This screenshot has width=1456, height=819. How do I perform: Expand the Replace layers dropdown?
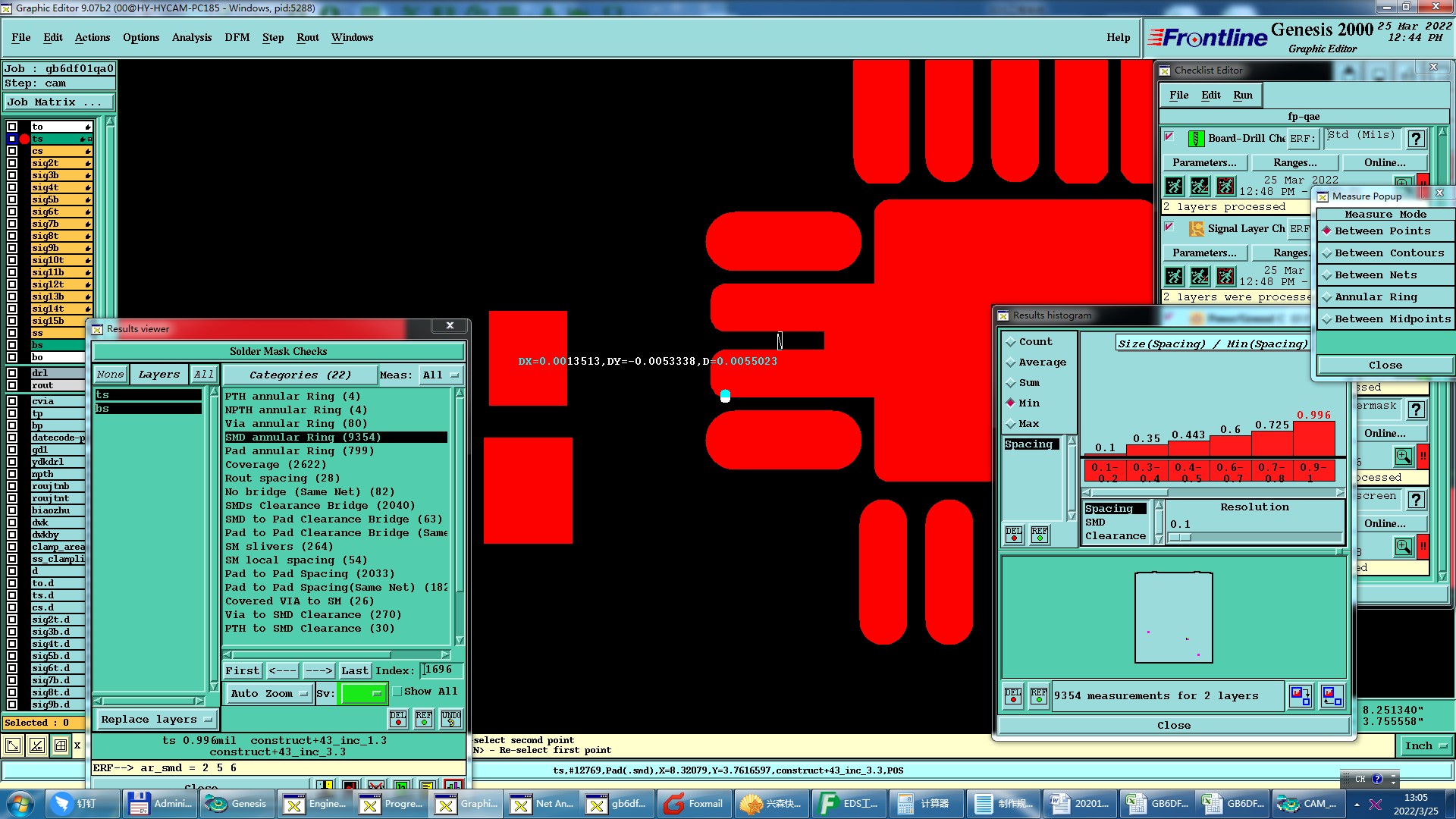[157, 720]
